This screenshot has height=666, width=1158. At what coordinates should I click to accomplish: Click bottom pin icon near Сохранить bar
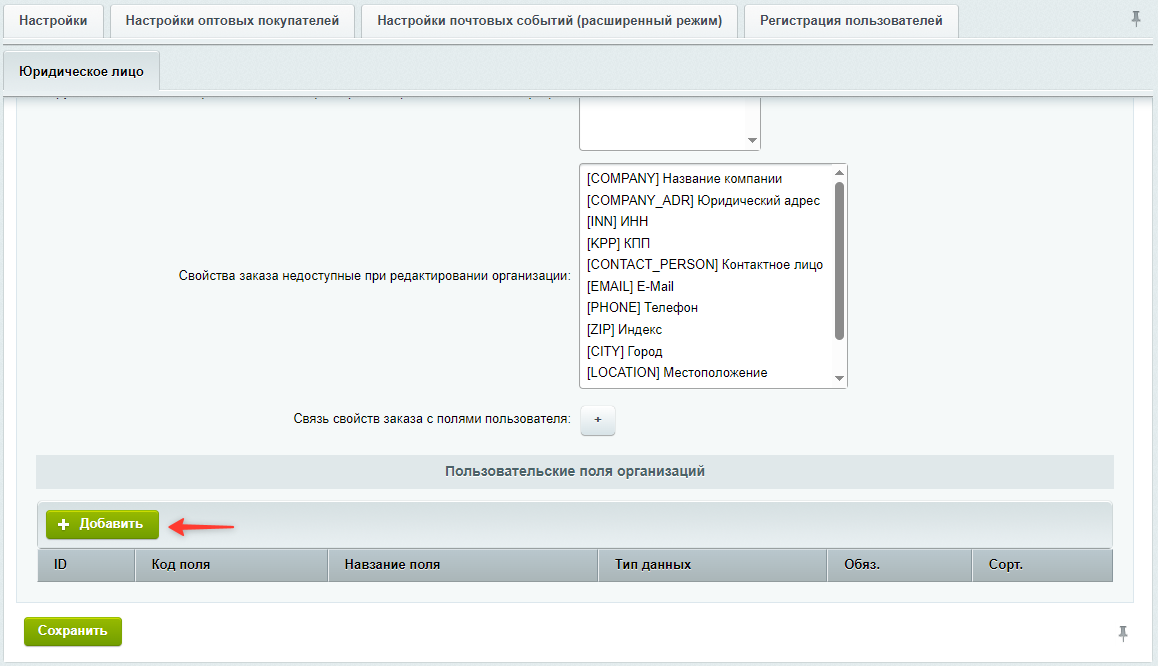pos(1123,633)
